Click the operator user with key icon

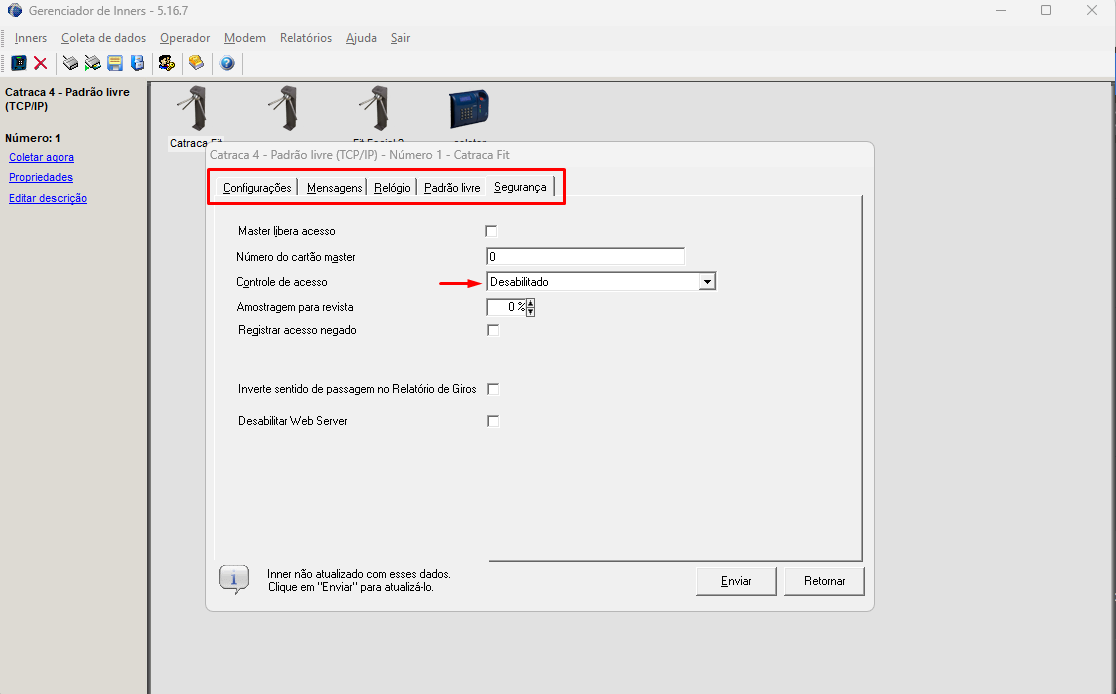pyautogui.click(x=166, y=63)
